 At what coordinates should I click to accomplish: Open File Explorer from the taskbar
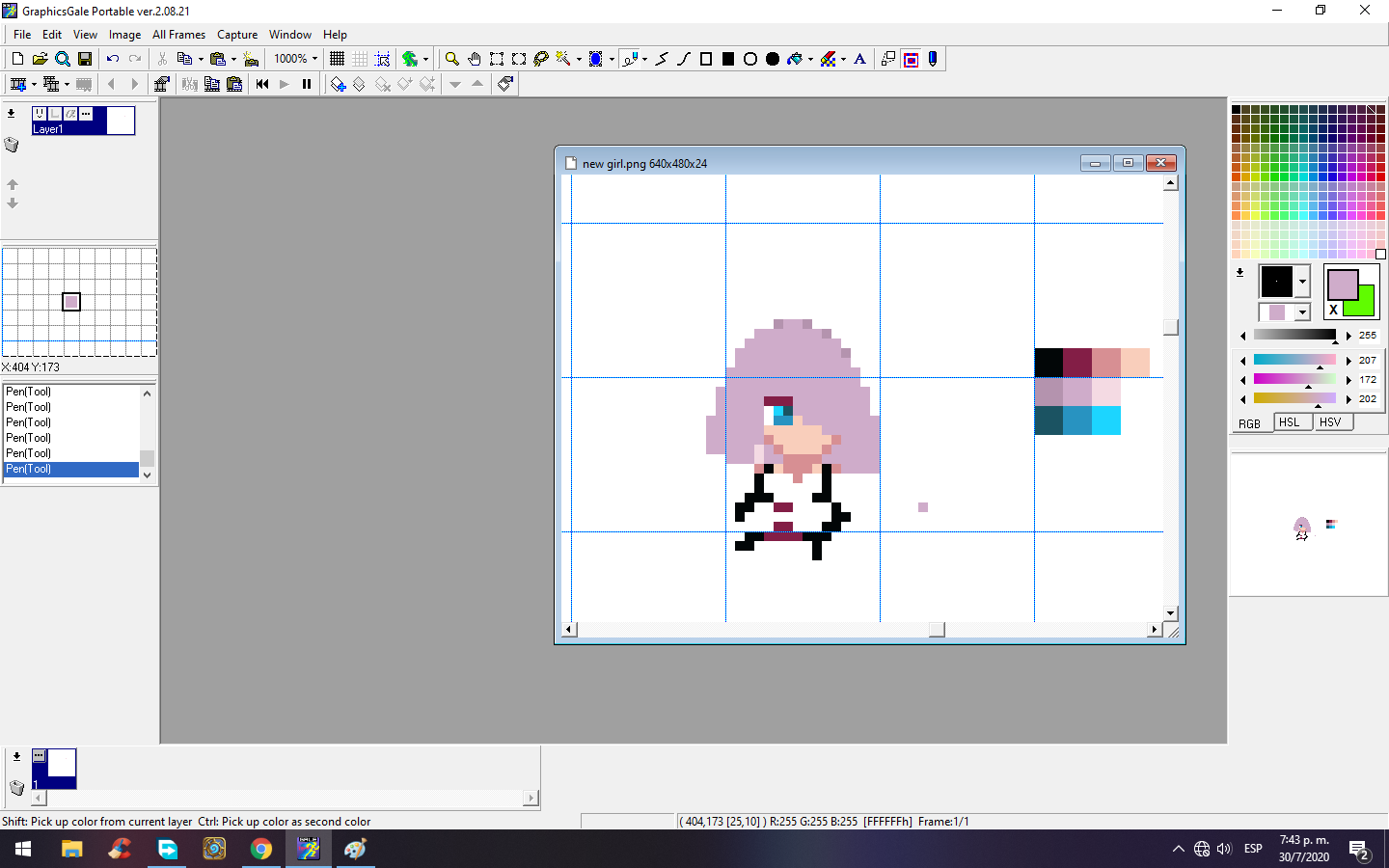pyautogui.click(x=72, y=849)
